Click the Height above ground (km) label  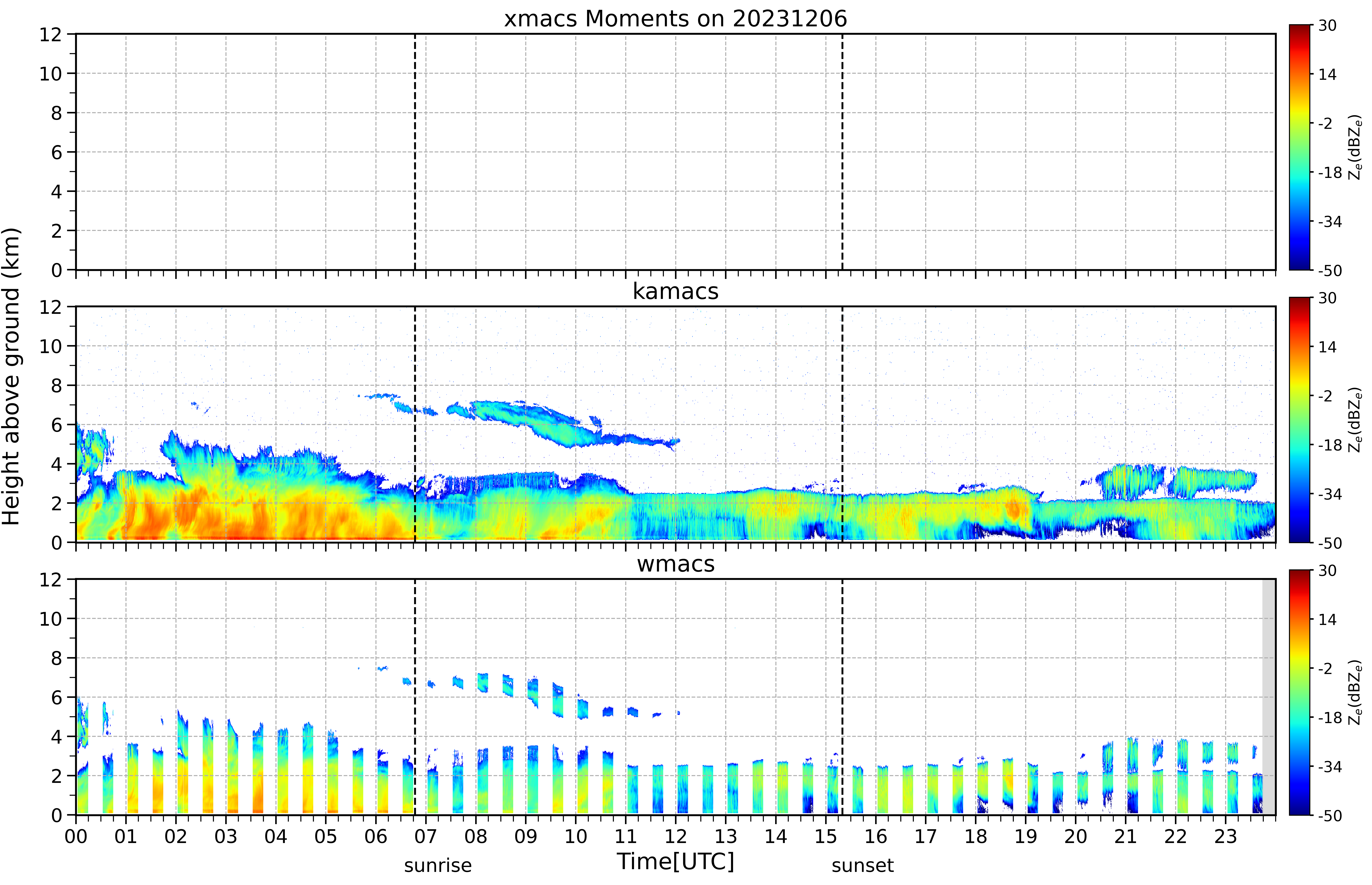11,376
